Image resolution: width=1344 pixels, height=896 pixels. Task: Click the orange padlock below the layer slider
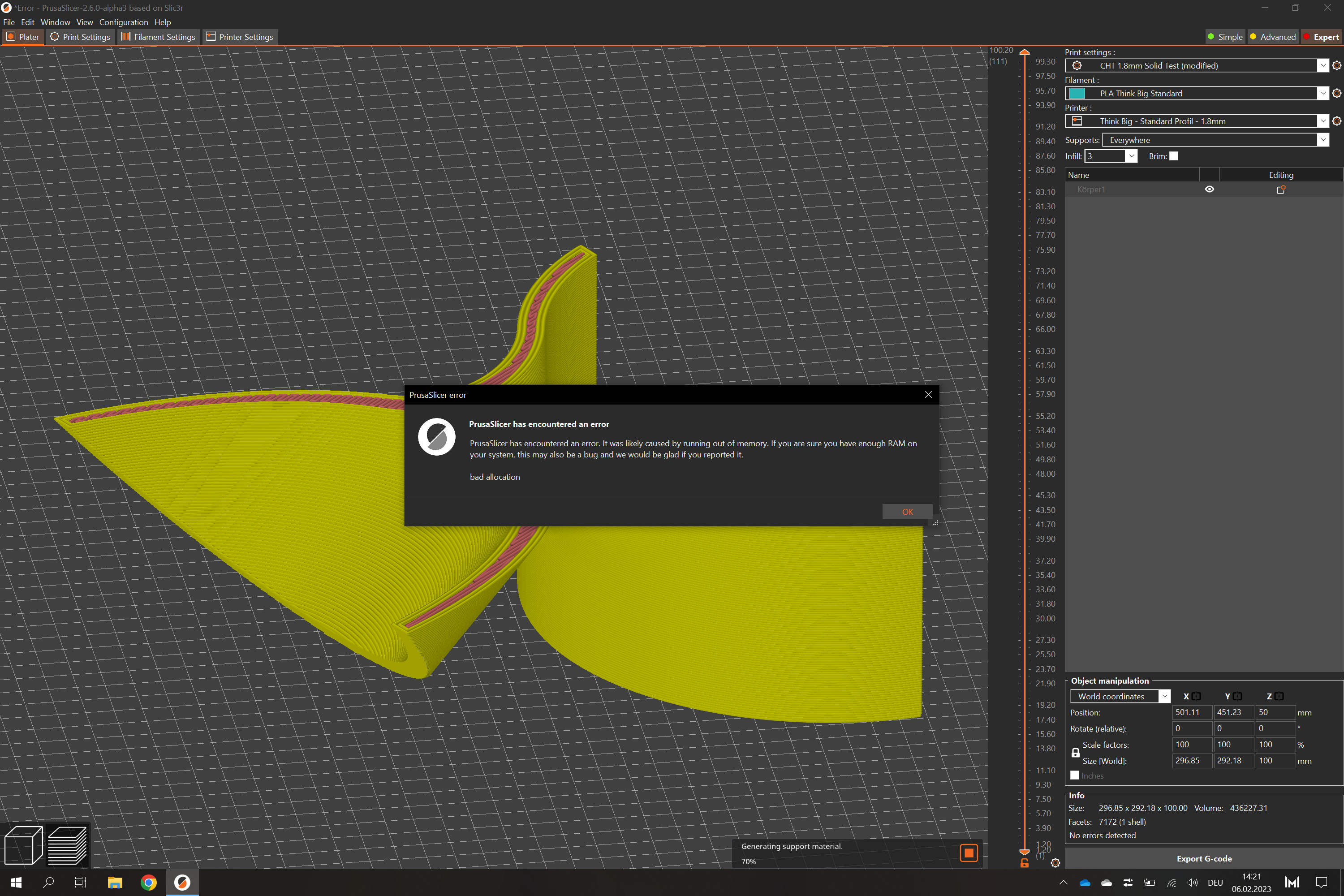(x=1024, y=864)
